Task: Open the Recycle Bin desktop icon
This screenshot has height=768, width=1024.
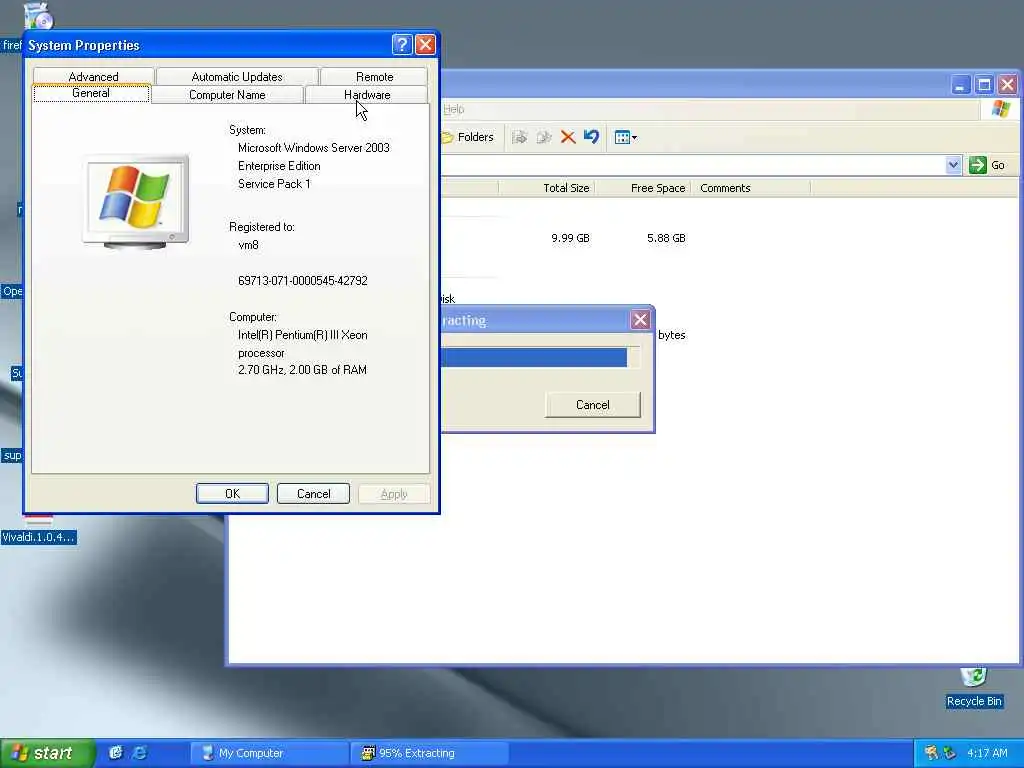Action: pyautogui.click(x=974, y=688)
